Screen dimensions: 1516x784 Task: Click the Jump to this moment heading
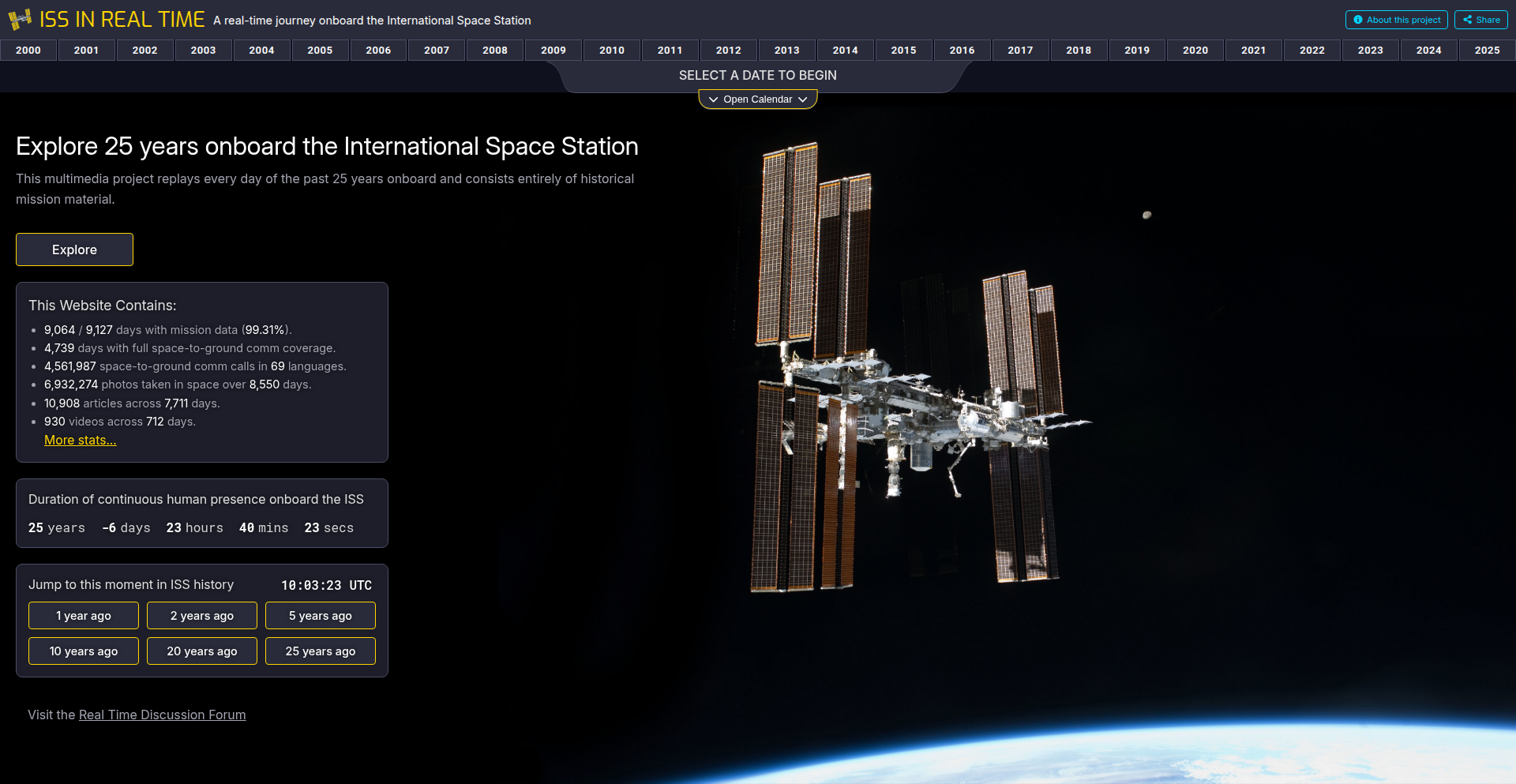(131, 585)
